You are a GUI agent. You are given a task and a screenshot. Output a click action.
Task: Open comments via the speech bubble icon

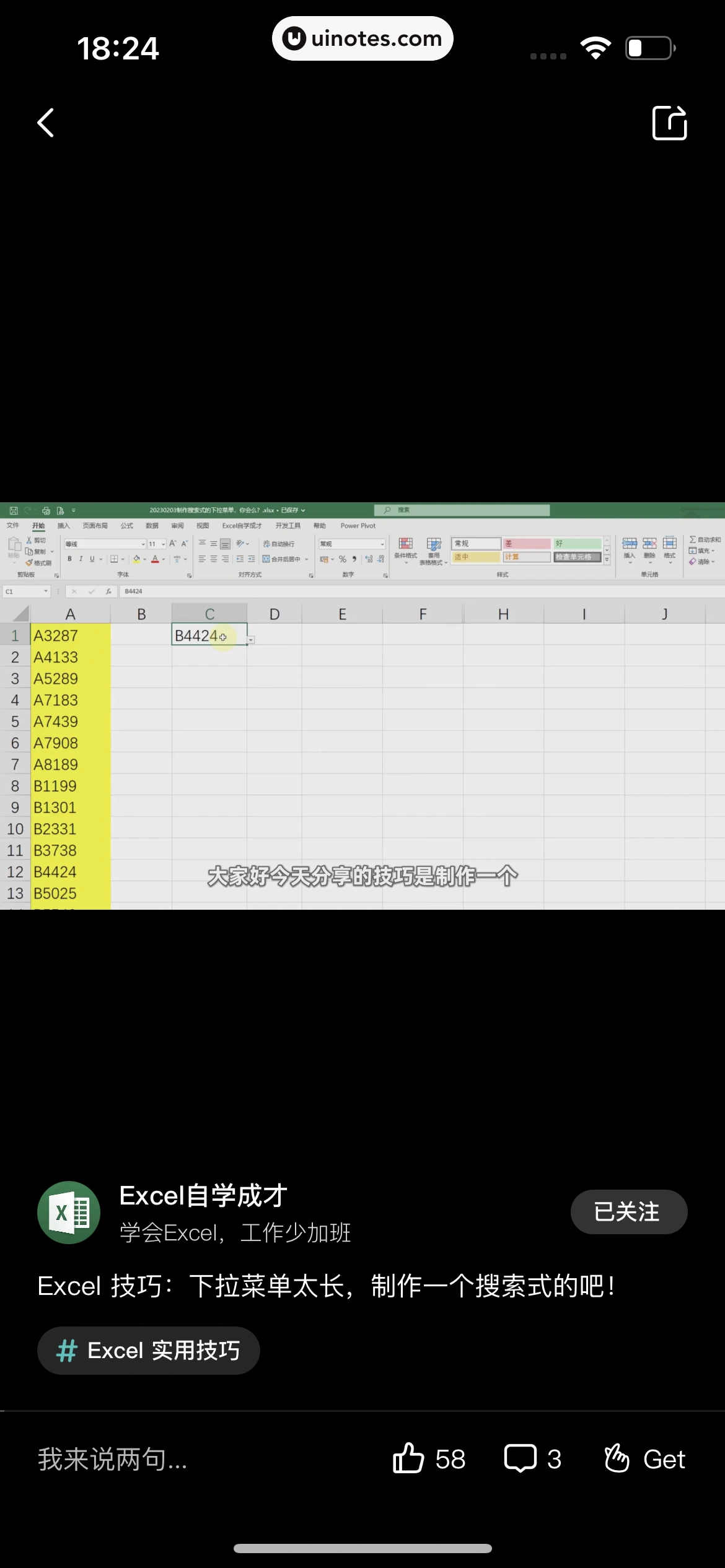point(520,1458)
